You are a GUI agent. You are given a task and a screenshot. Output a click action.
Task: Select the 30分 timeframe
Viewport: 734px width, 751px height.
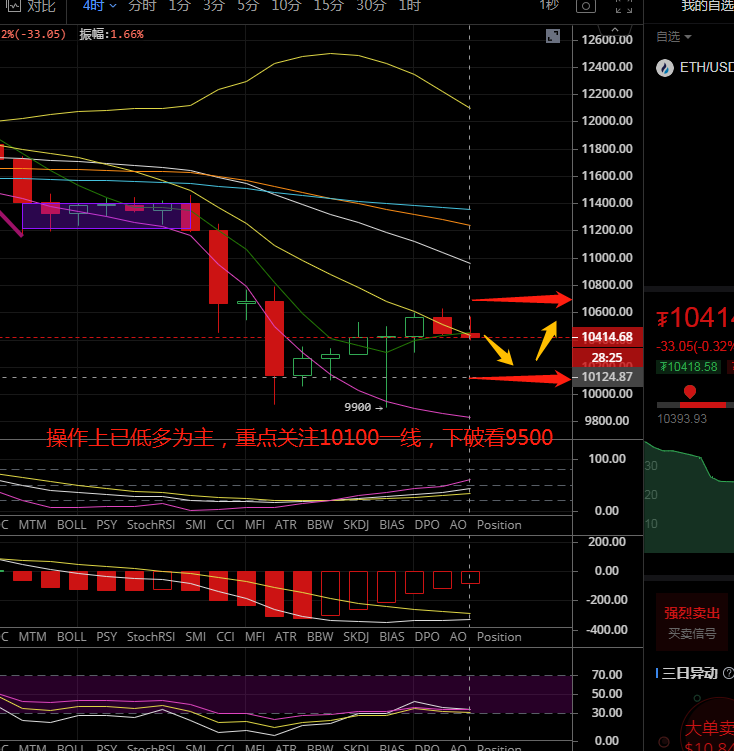click(x=371, y=6)
